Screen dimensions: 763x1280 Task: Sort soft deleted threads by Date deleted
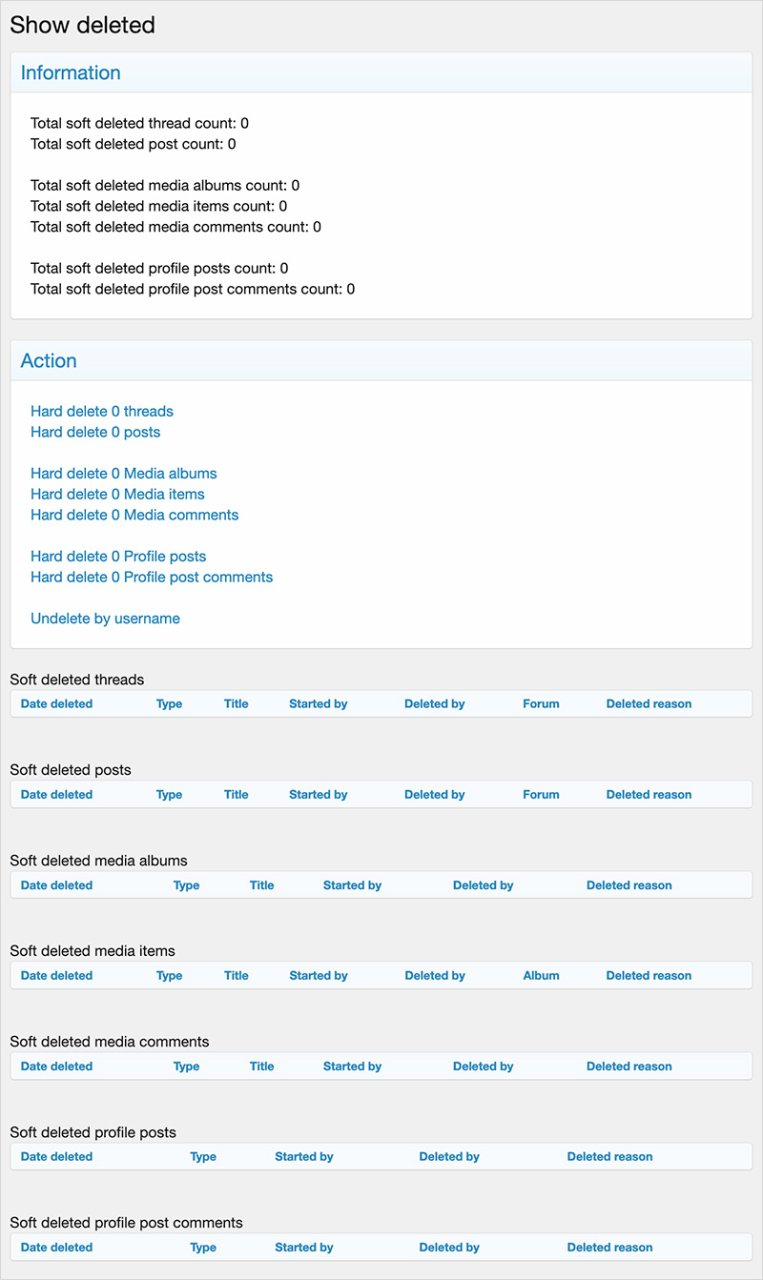click(56, 704)
